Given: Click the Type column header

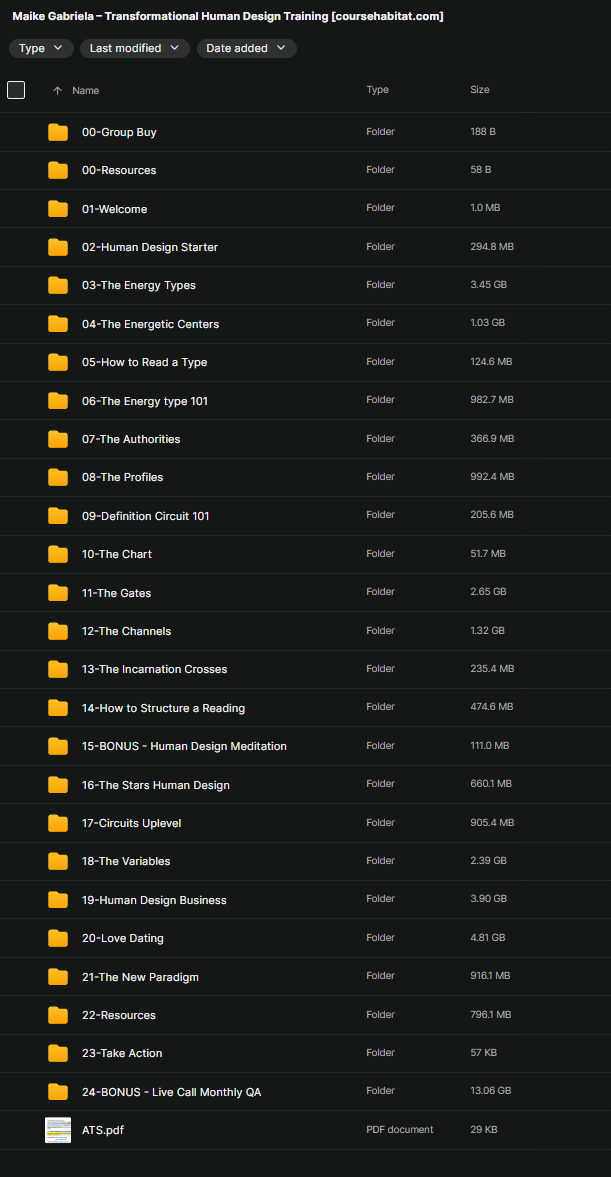Looking at the screenshot, I should pos(377,90).
